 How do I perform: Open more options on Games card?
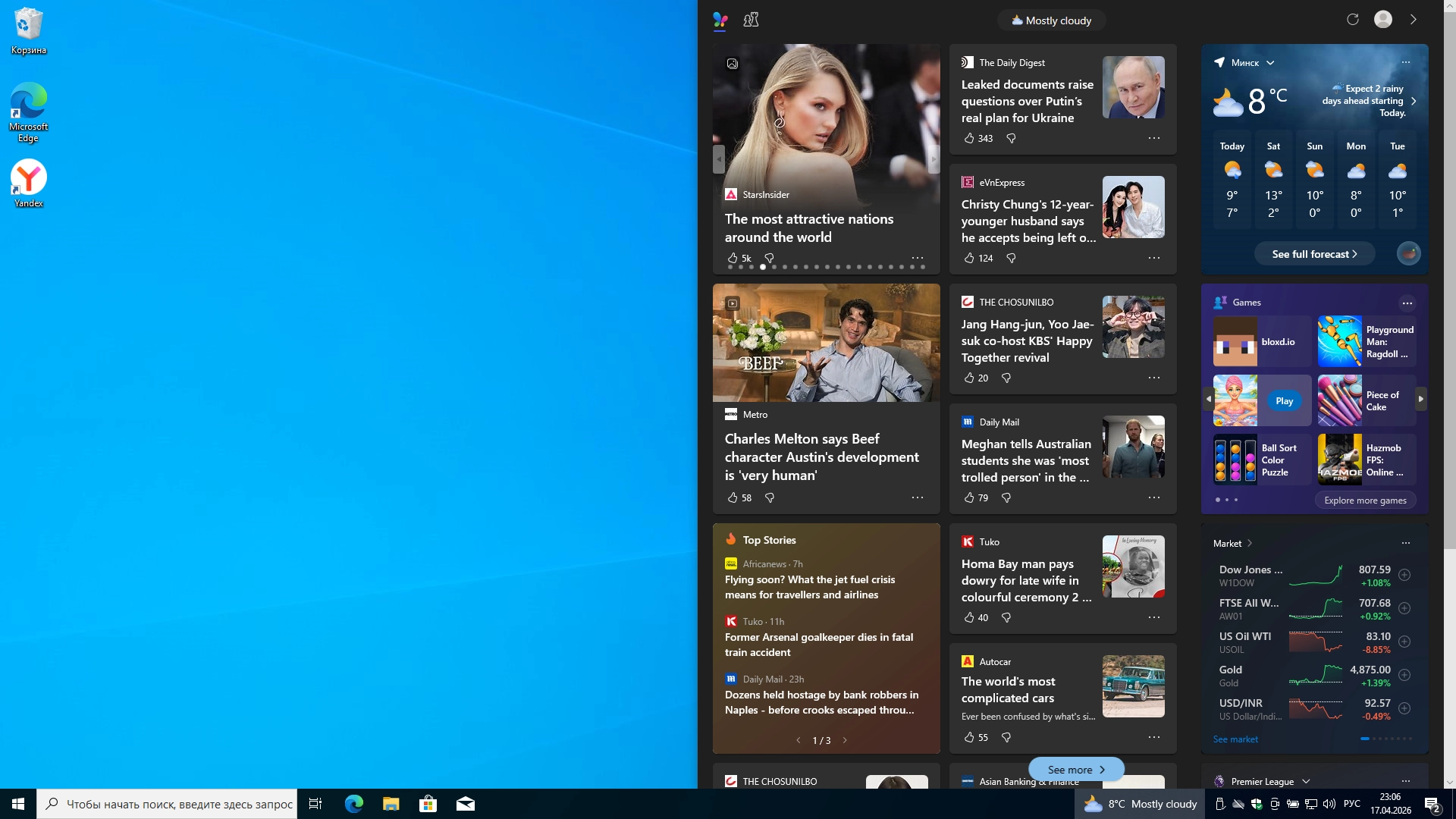click(x=1407, y=303)
